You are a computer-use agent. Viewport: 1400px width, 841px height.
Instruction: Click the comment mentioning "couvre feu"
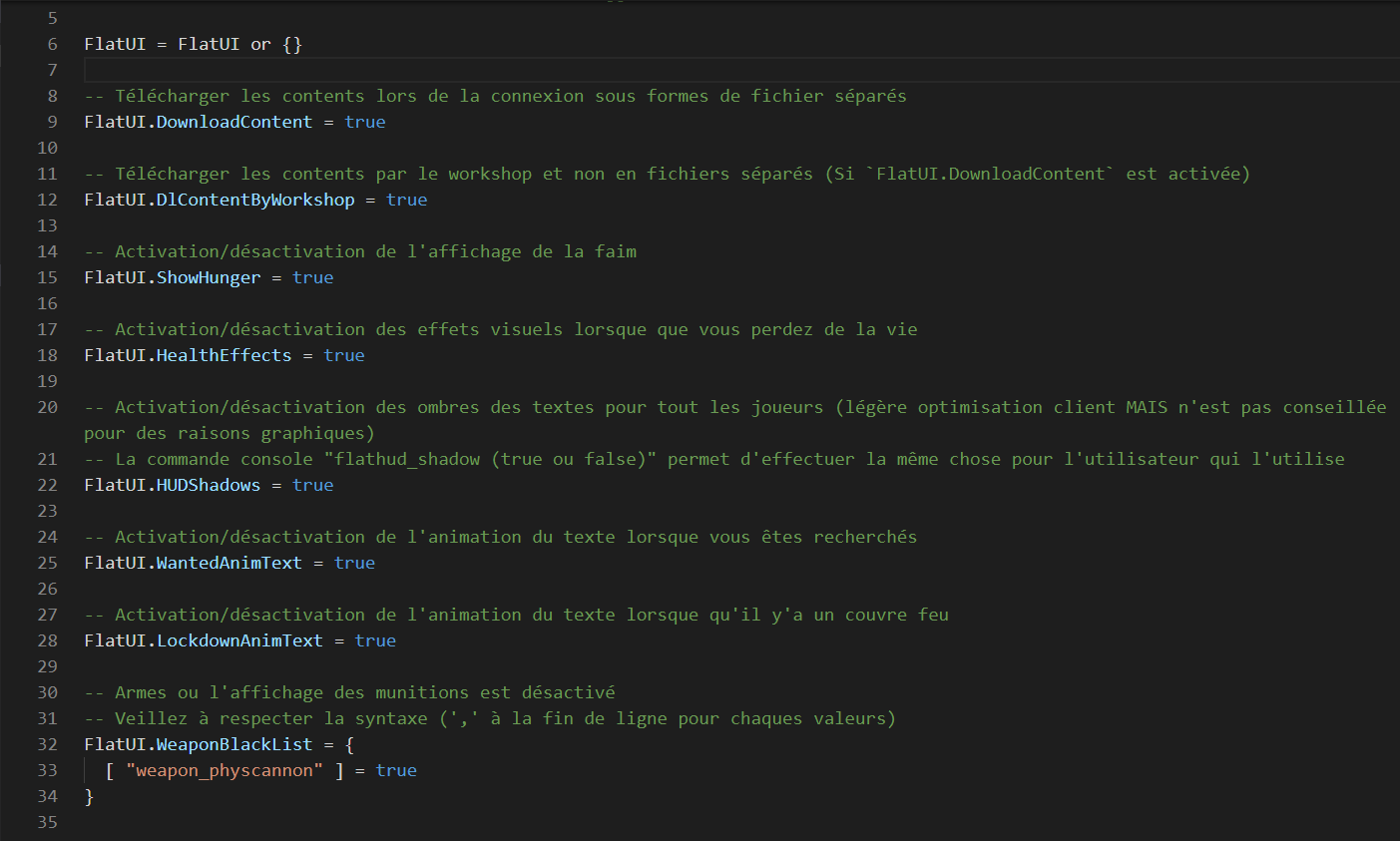tap(517, 615)
